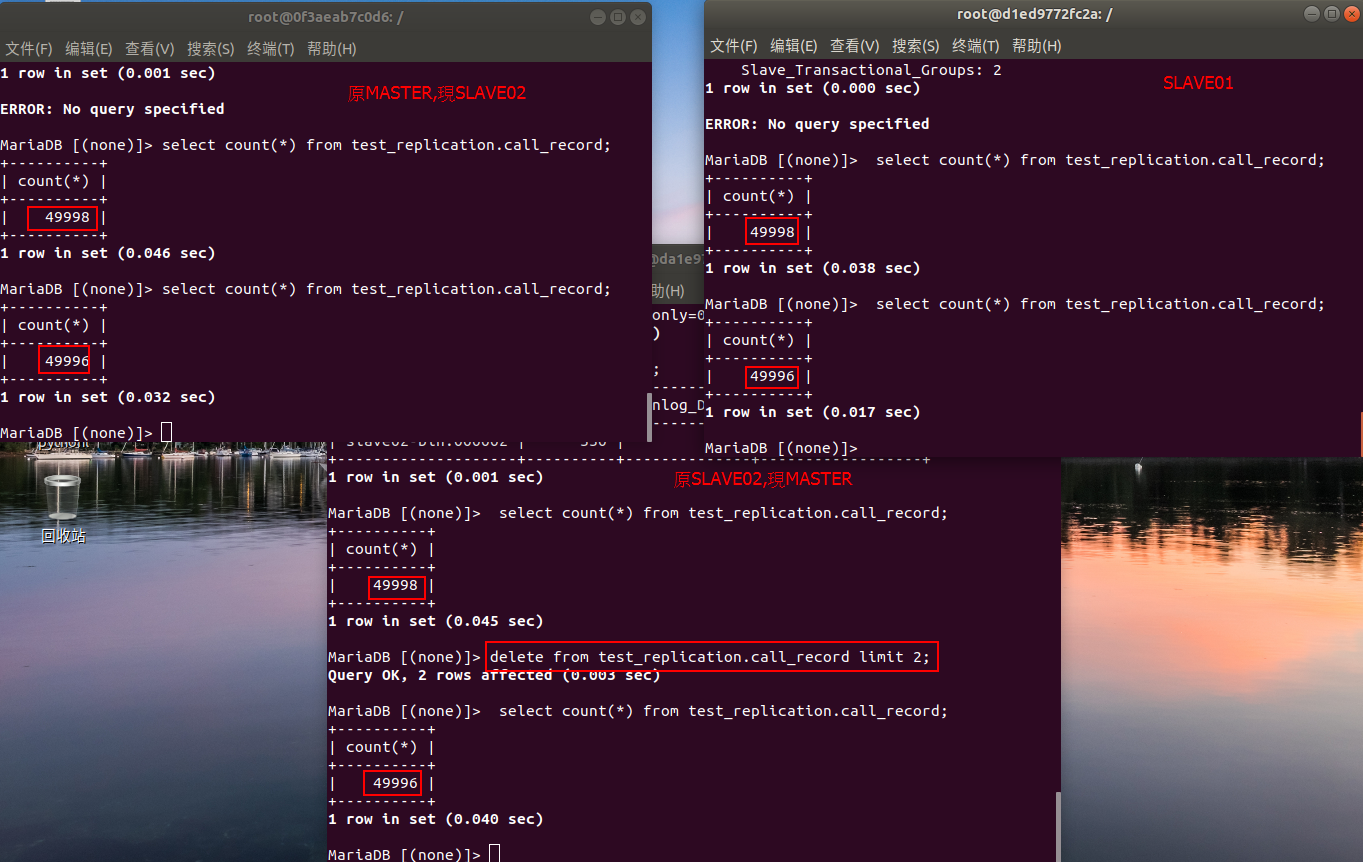Open 帮助(H) menu in the SLAVE01 terminal
The image size is (1363, 862).
click(1036, 46)
